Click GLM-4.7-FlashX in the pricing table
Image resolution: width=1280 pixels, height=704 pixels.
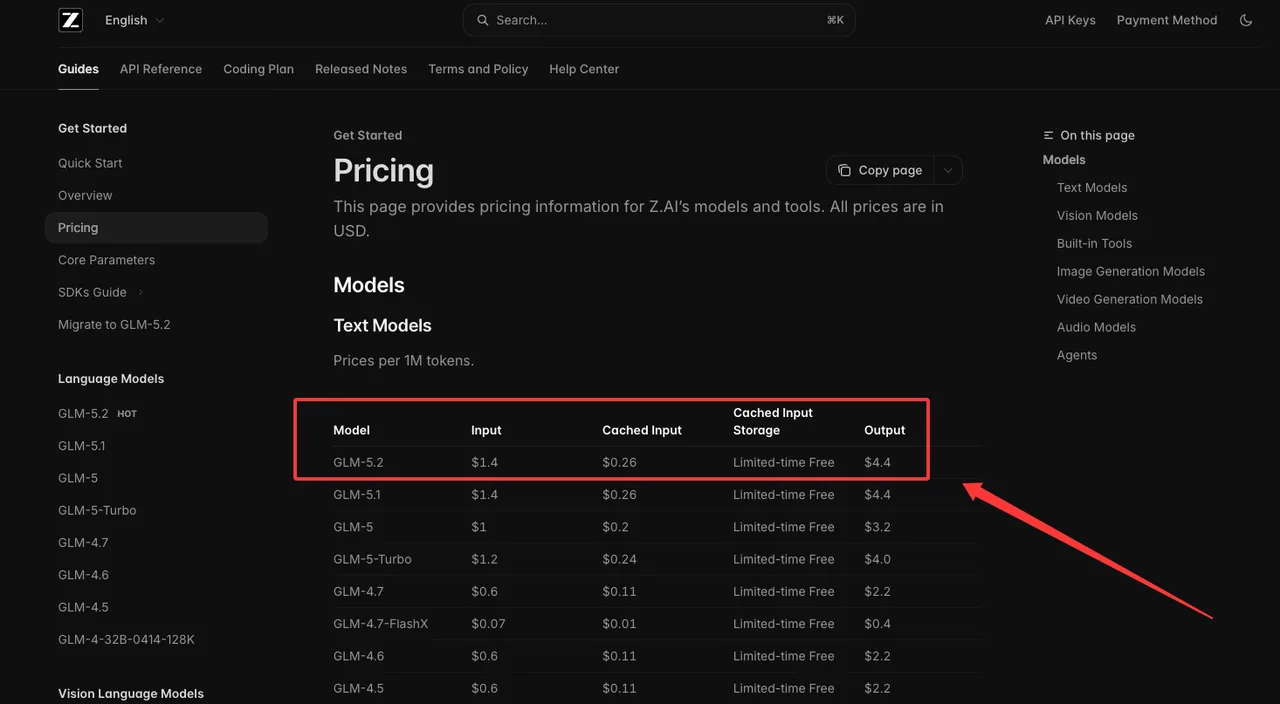[380, 623]
